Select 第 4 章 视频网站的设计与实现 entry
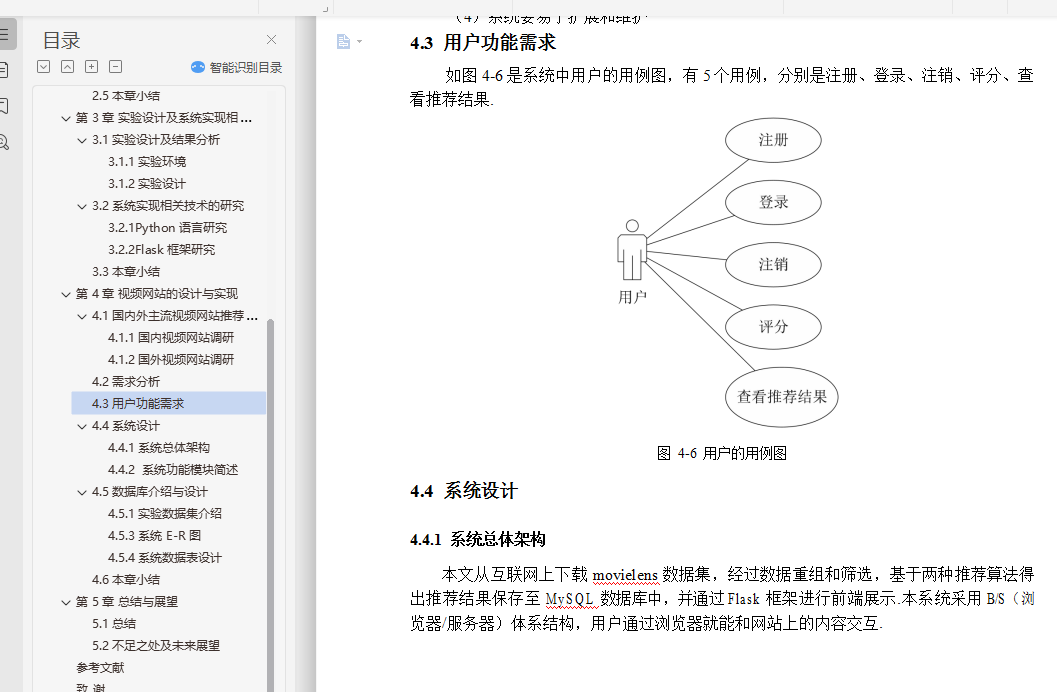This screenshot has width=1057, height=692. (156, 294)
